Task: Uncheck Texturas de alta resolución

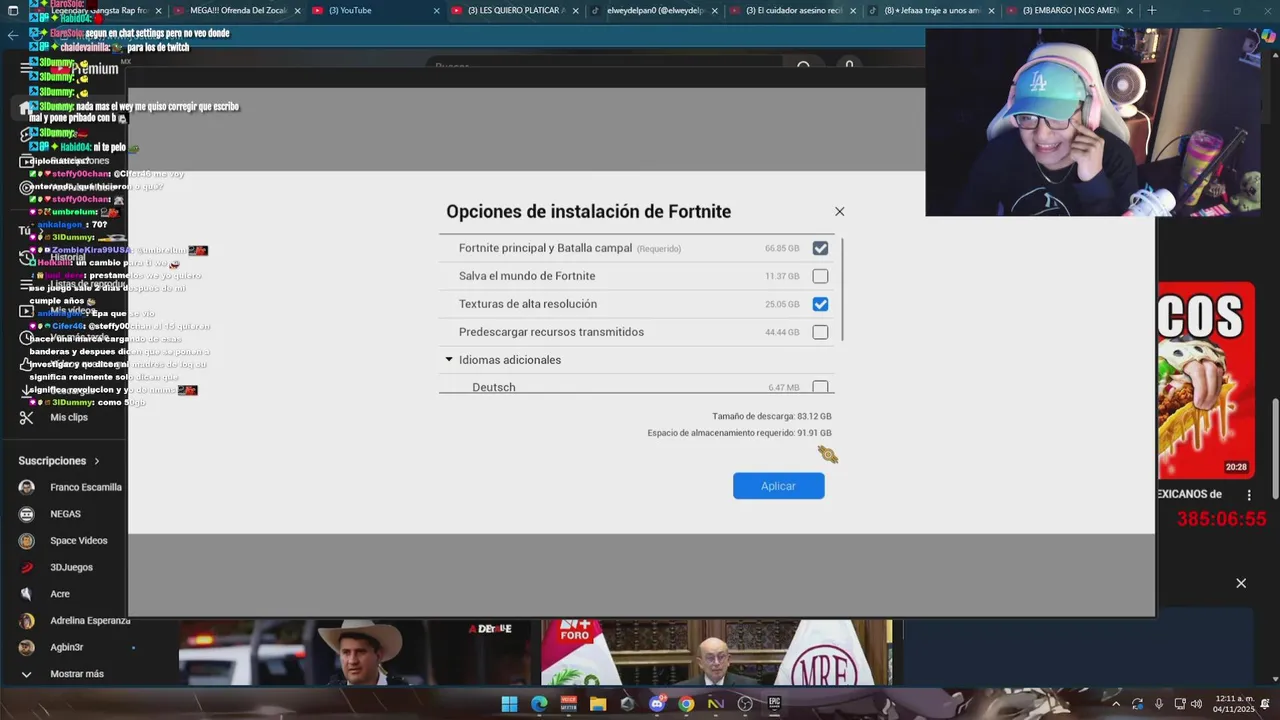Action: coord(820,304)
